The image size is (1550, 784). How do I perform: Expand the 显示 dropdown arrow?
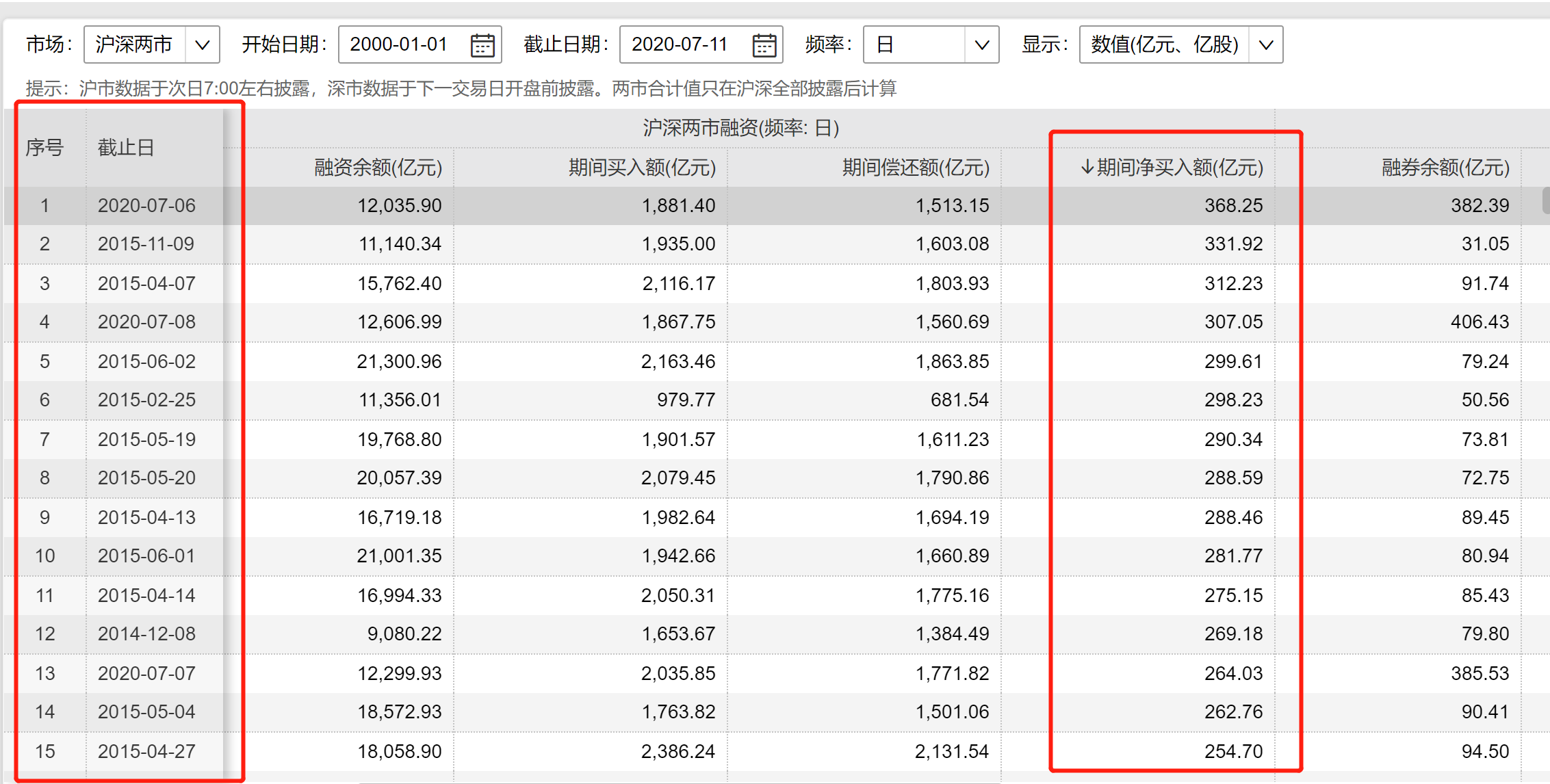coord(1265,45)
